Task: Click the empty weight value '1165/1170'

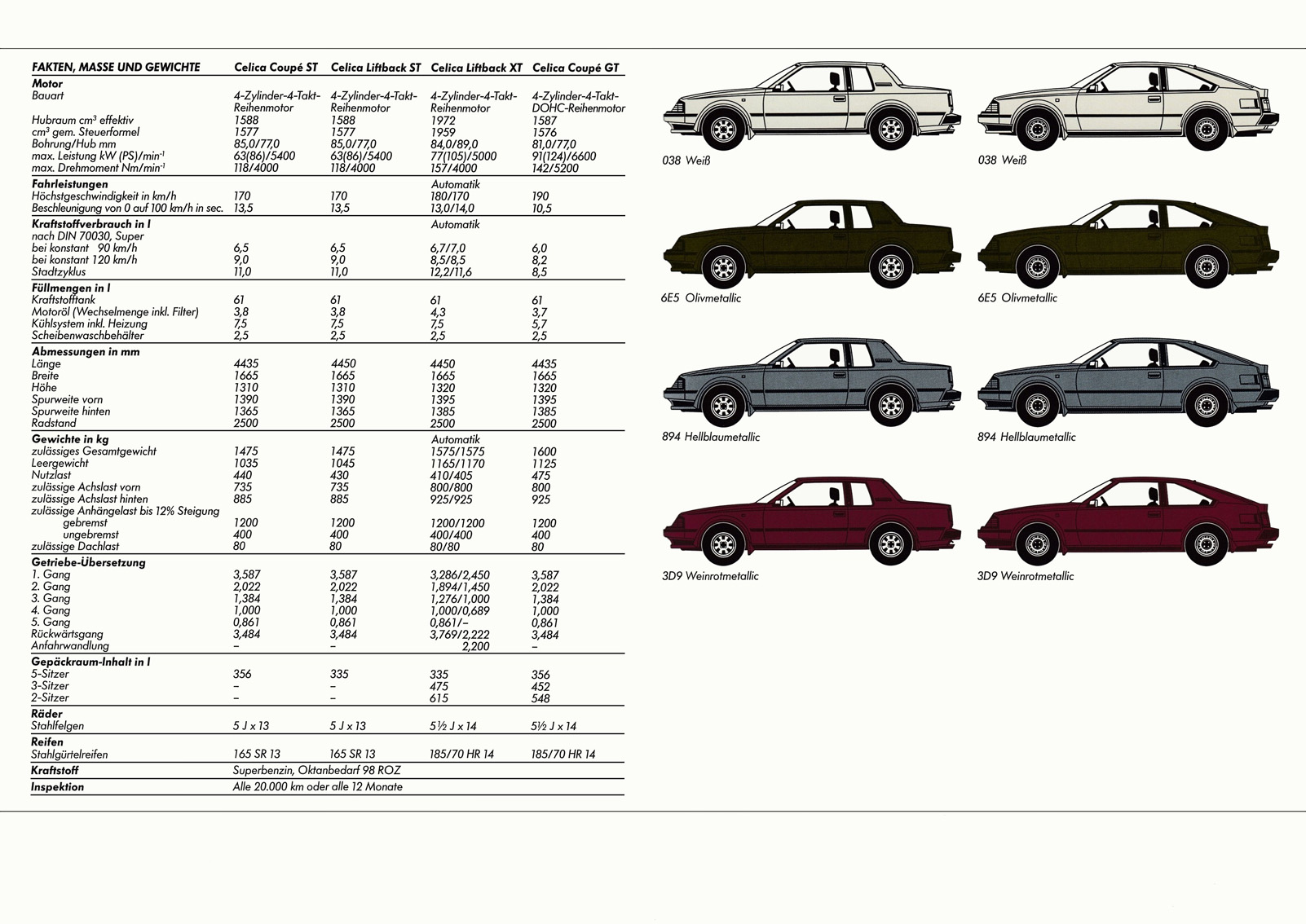Action: [x=457, y=464]
